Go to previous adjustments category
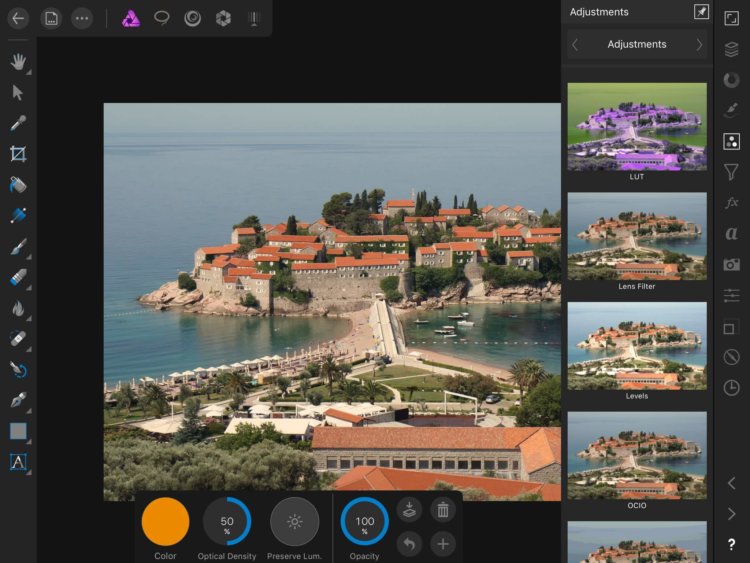 pos(575,45)
